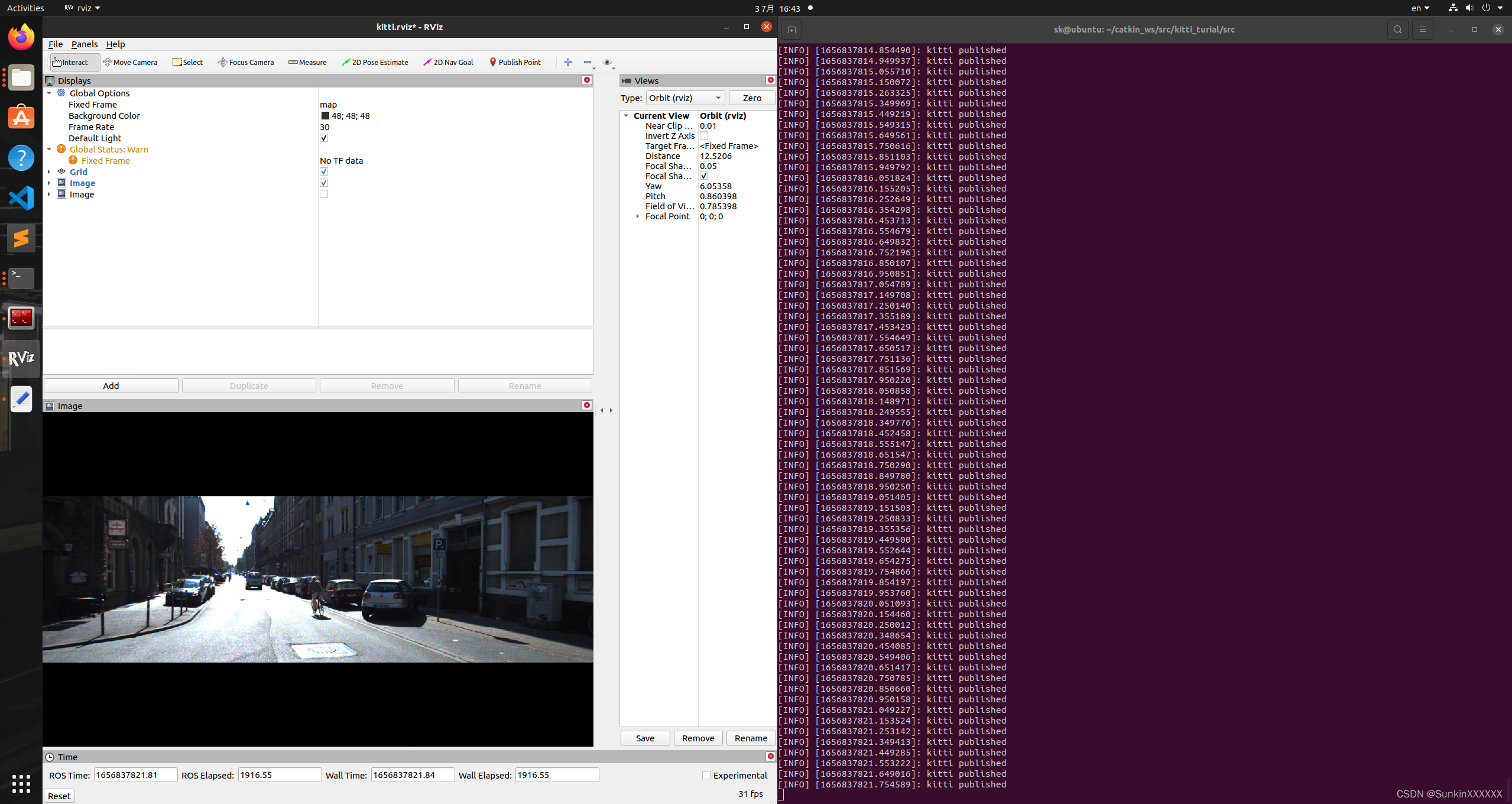
Task: Click the ROS Time field
Action: pyautogui.click(x=135, y=775)
